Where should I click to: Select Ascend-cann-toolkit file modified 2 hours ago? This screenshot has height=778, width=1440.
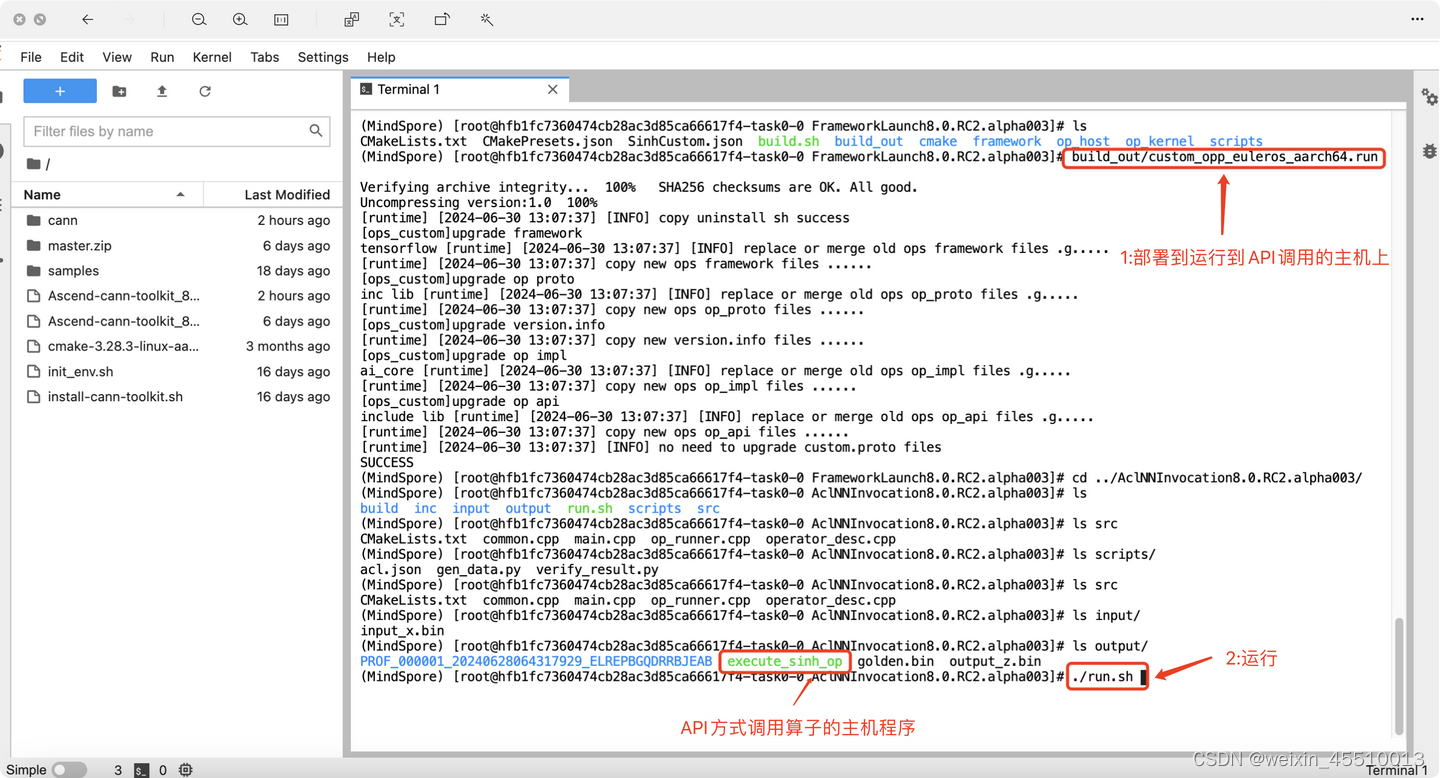click(x=176, y=296)
